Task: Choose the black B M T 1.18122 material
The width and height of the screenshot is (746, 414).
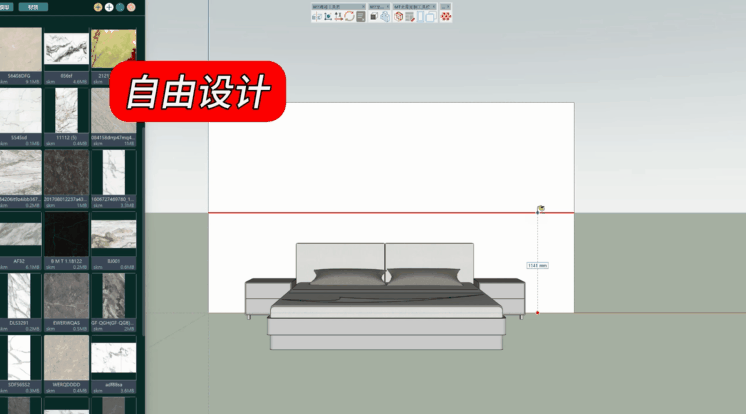Action: (x=66, y=236)
